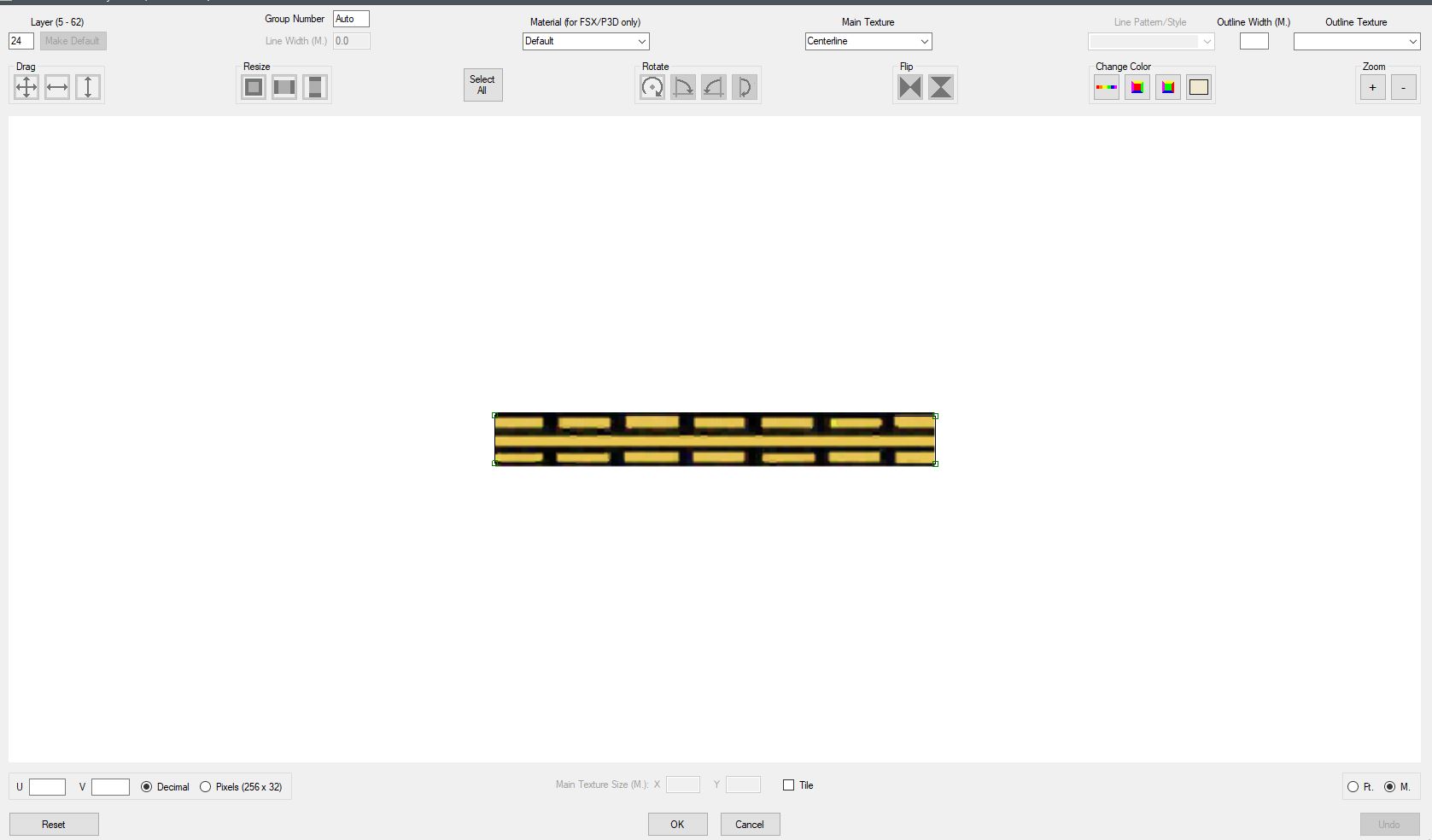Image resolution: width=1432 pixels, height=840 pixels.
Task: Select the horizontal resize tool
Action: 283,86
